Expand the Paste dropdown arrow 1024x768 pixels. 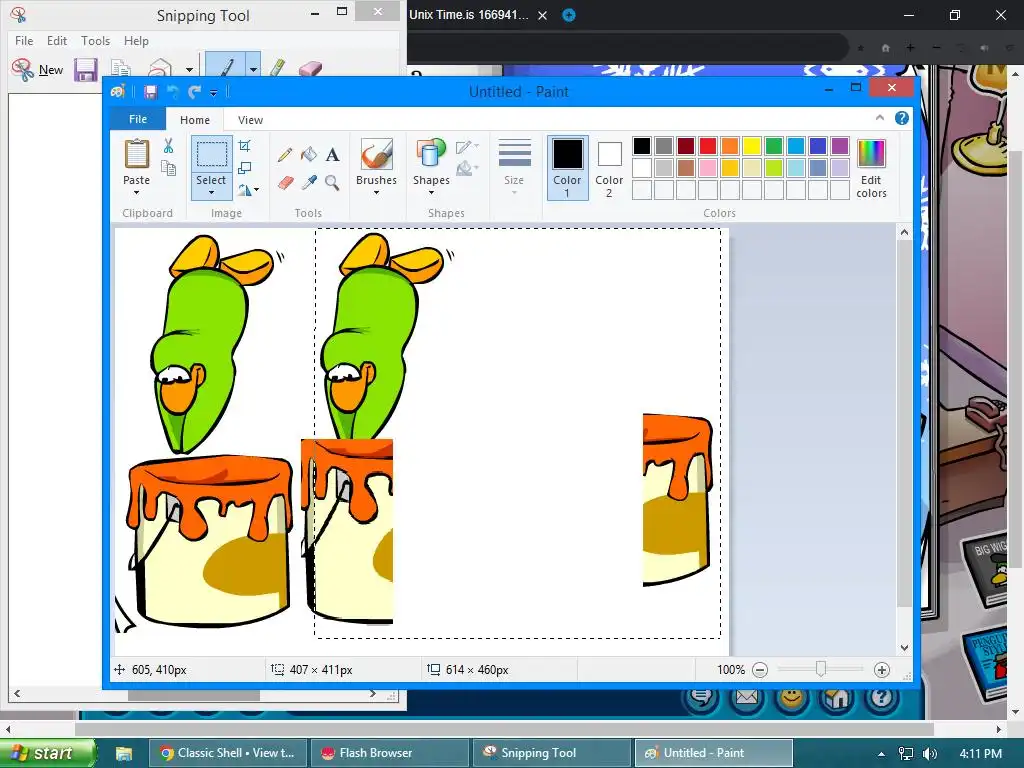(136, 193)
